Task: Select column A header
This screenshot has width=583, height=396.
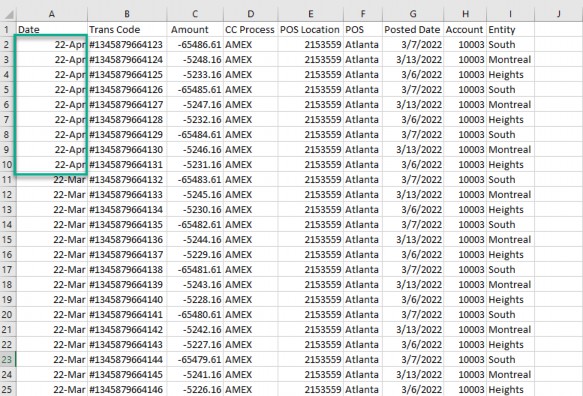Action: tap(52, 14)
